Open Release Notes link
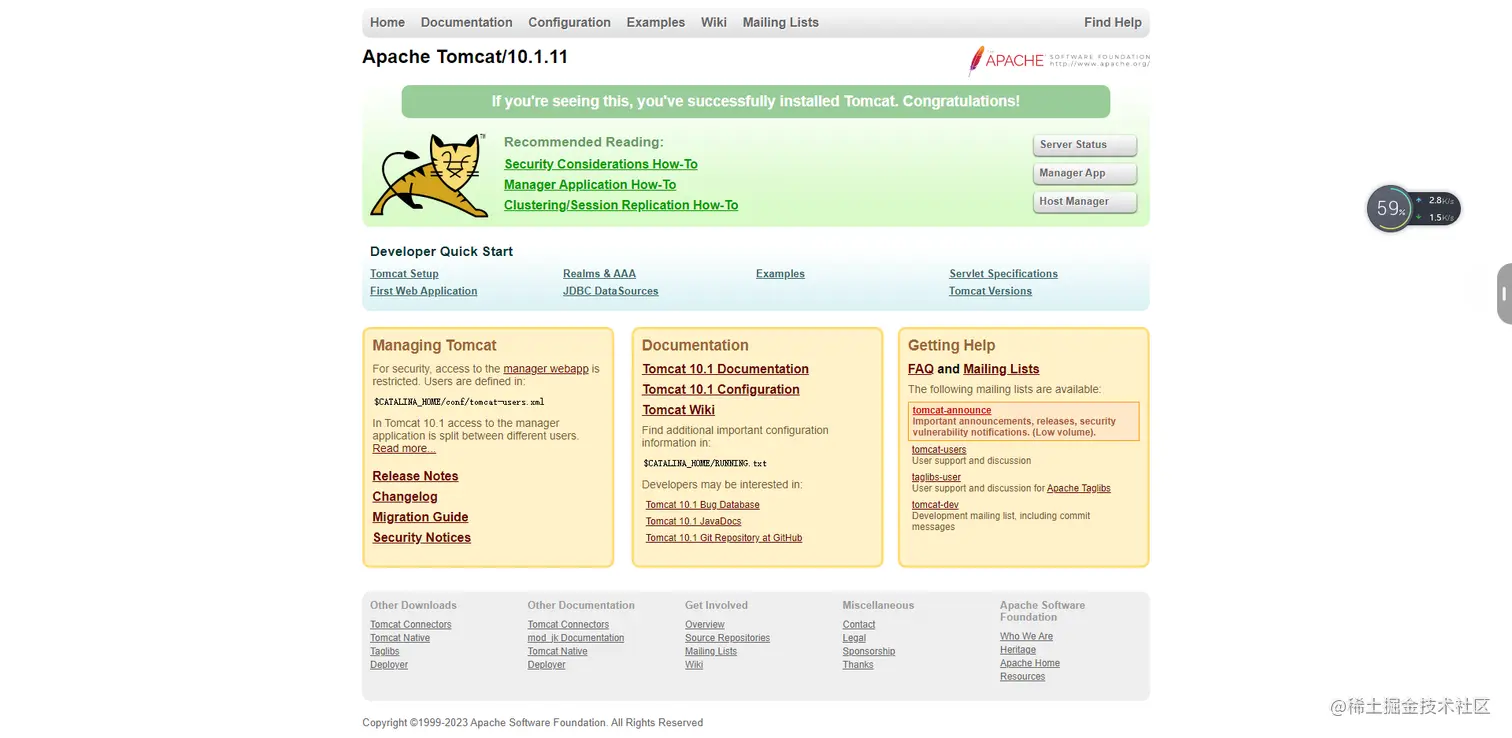The width and height of the screenshot is (1512, 738). click(x=415, y=476)
